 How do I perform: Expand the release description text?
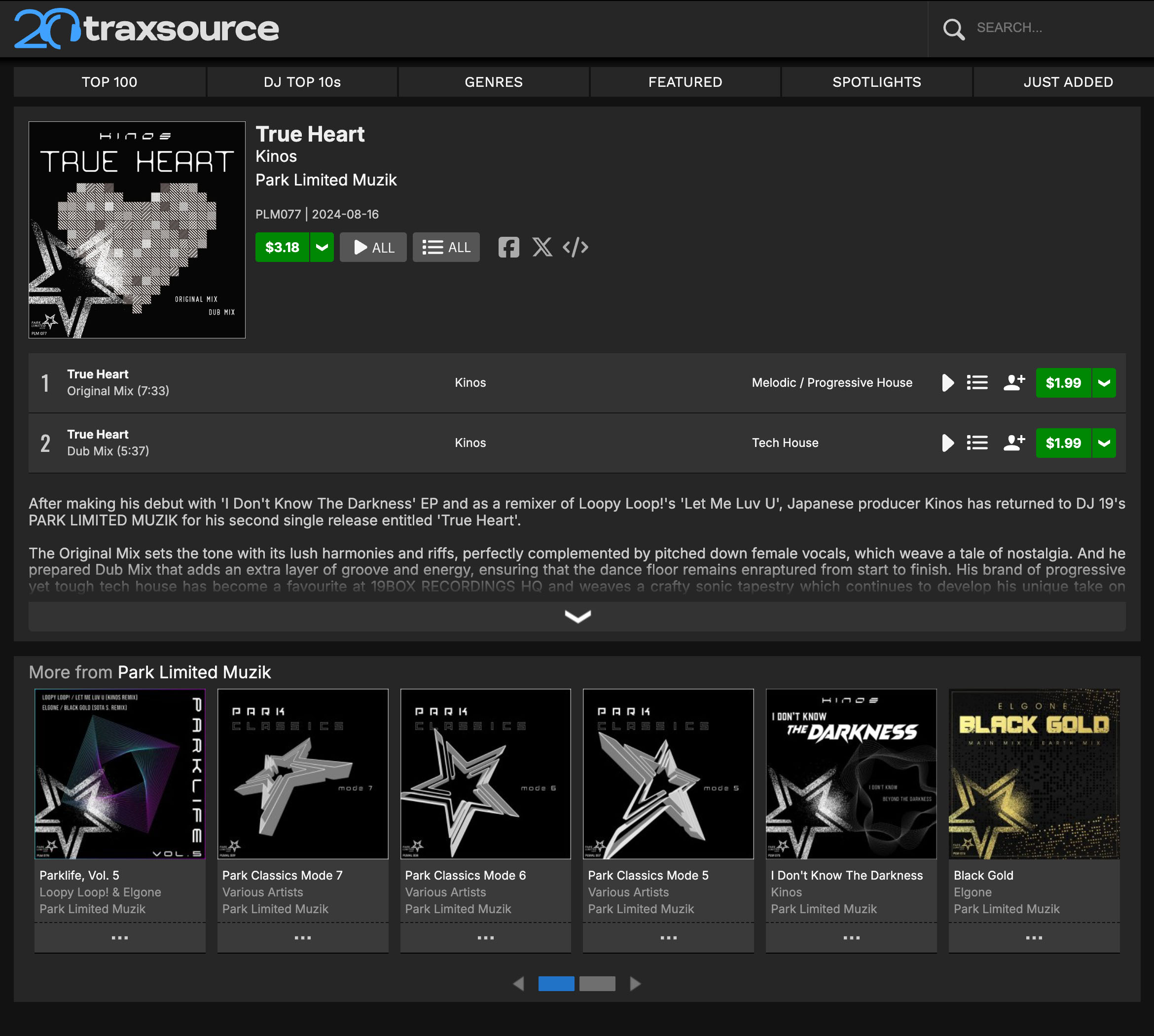click(x=577, y=617)
